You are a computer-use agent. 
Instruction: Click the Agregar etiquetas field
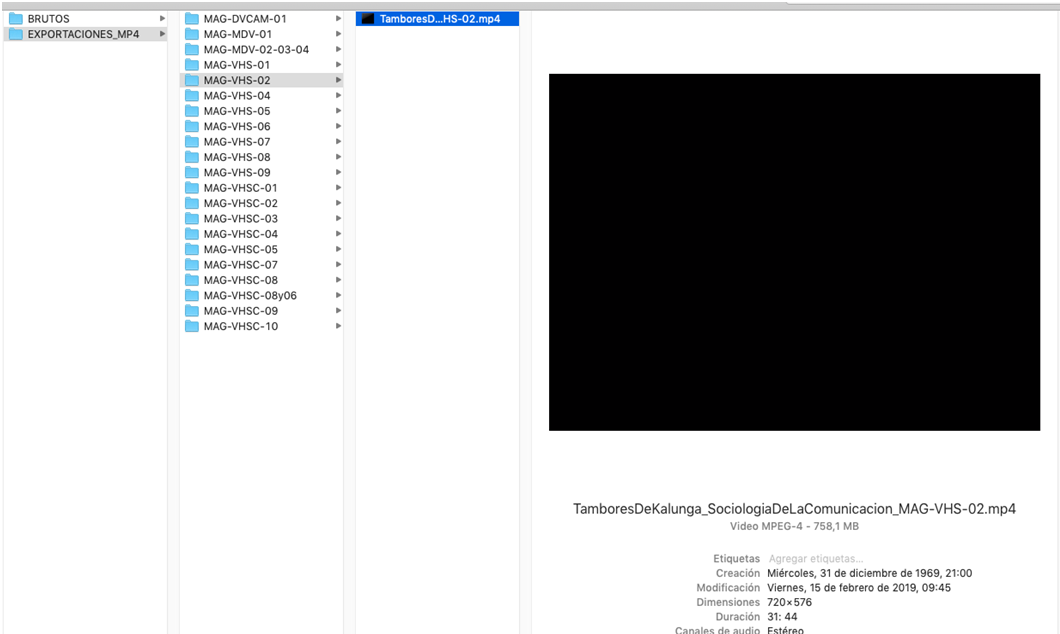click(816, 559)
